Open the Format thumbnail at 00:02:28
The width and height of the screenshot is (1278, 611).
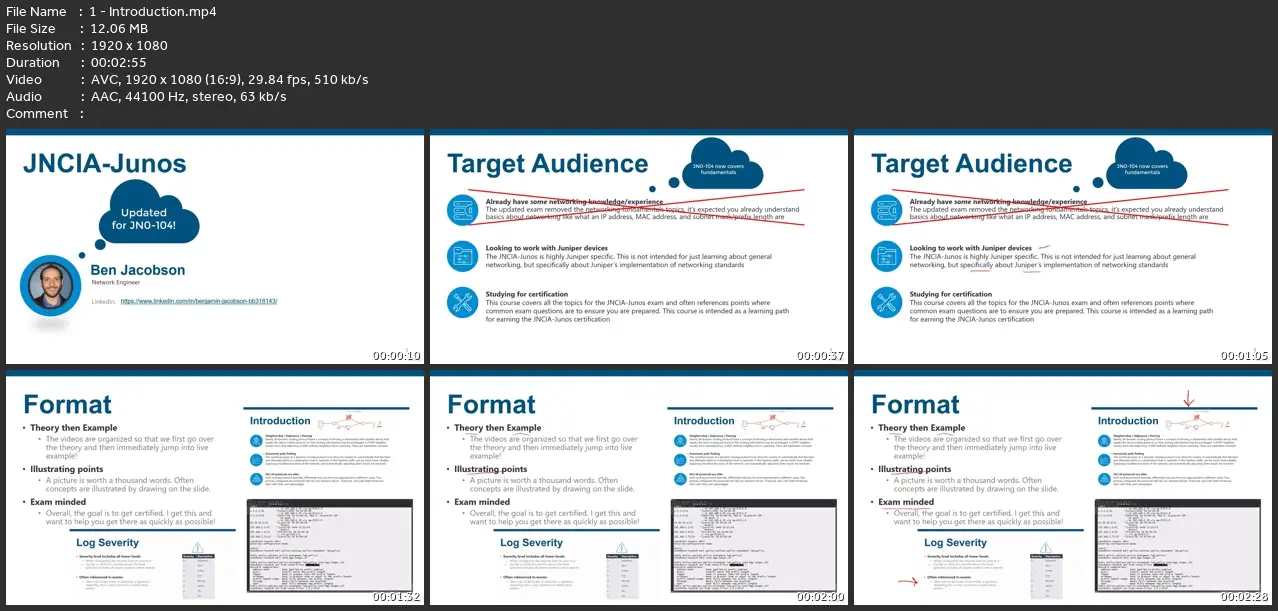tap(1062, 489)
